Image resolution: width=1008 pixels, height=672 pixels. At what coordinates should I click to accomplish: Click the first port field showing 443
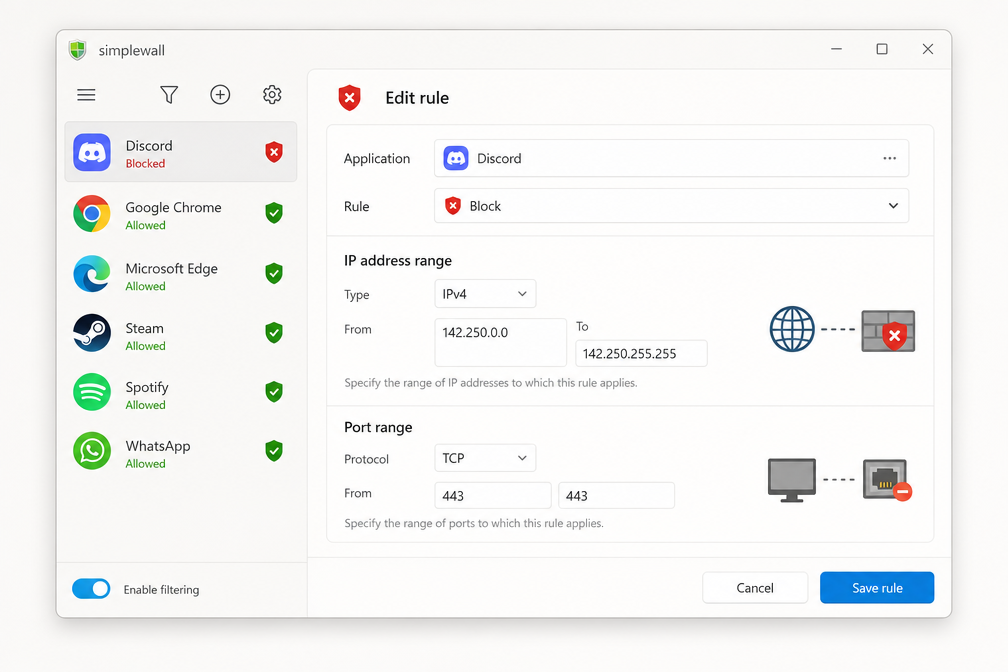[492, 496]
